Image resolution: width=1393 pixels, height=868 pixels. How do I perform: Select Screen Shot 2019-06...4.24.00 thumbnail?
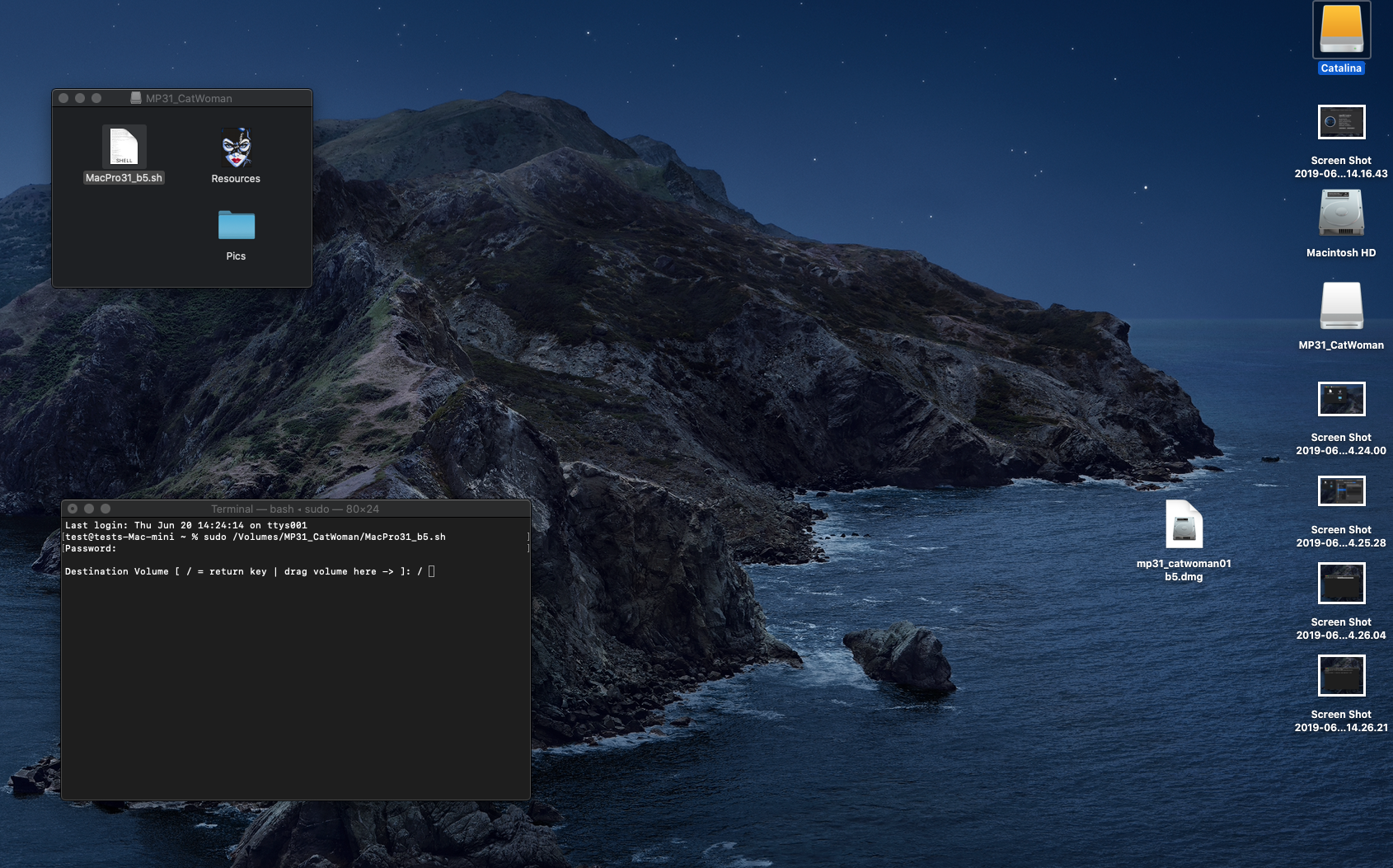tap(1341, 399)
